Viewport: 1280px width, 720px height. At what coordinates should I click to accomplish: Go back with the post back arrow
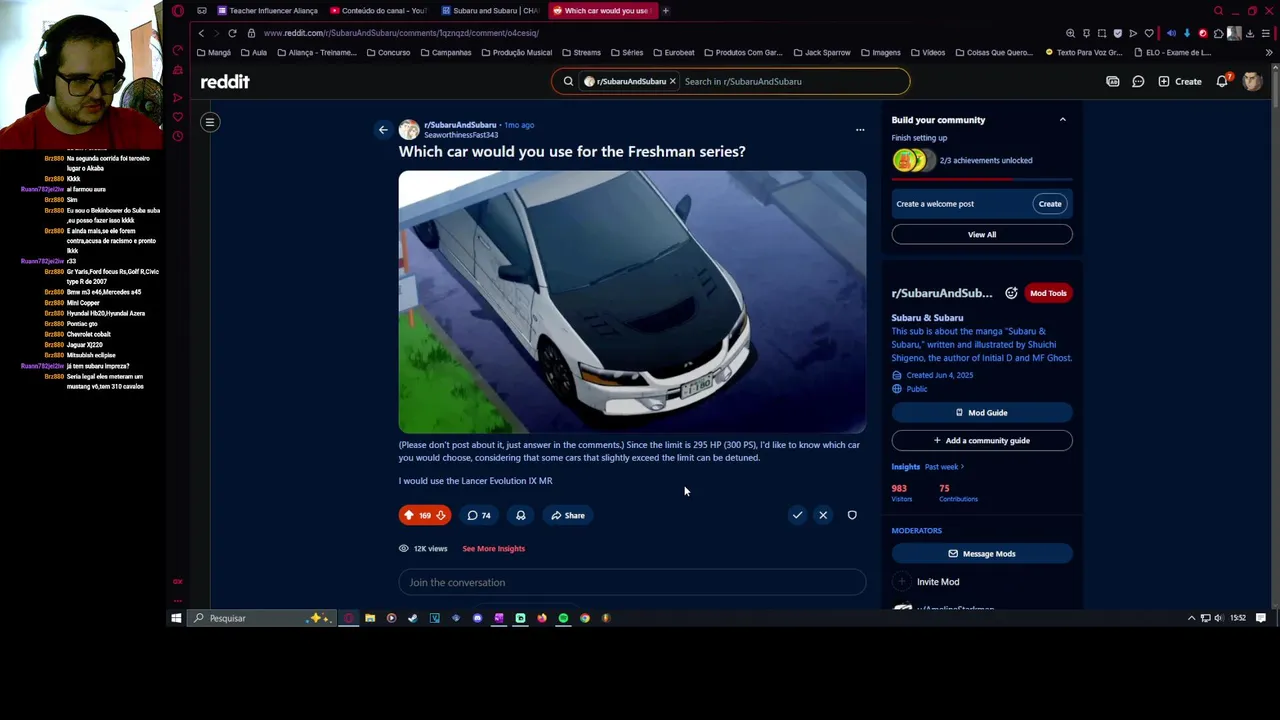383,130
